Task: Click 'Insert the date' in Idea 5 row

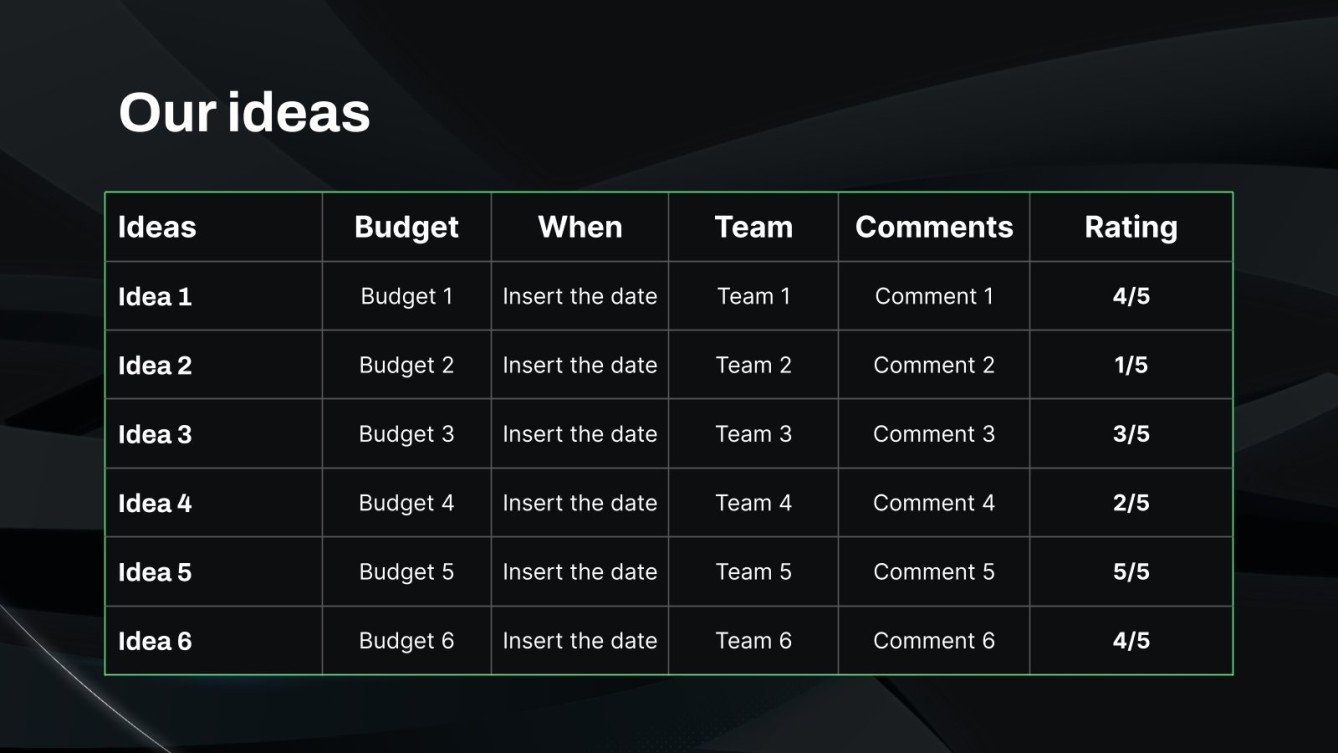Action: pyautogui.click(x=580, y=572)
